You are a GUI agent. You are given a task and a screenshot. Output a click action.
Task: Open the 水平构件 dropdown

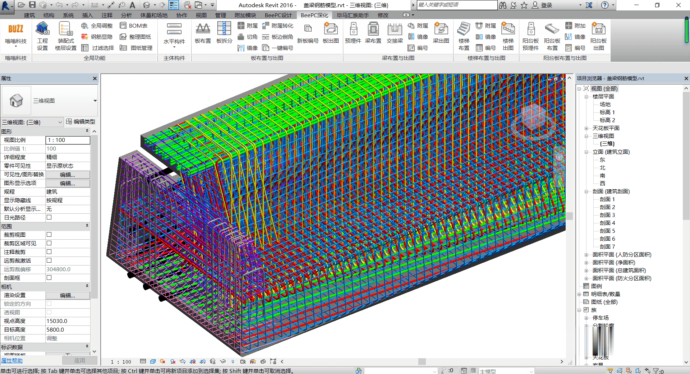pos(174,34)
